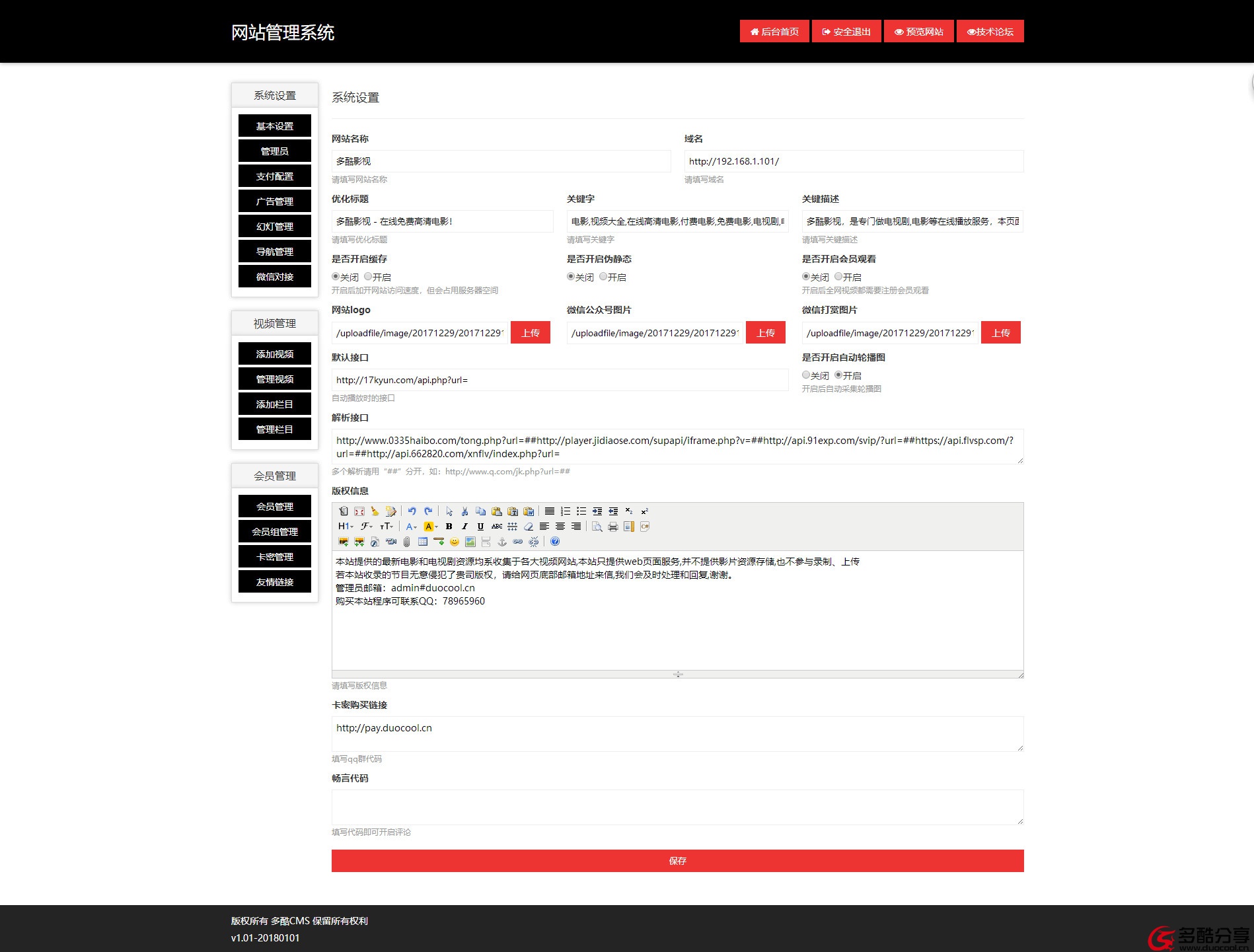This screenshot has height=952, width=1254.
Task: Select 关闭 for 是否开启伪静态
Action: tap(571, 277)
